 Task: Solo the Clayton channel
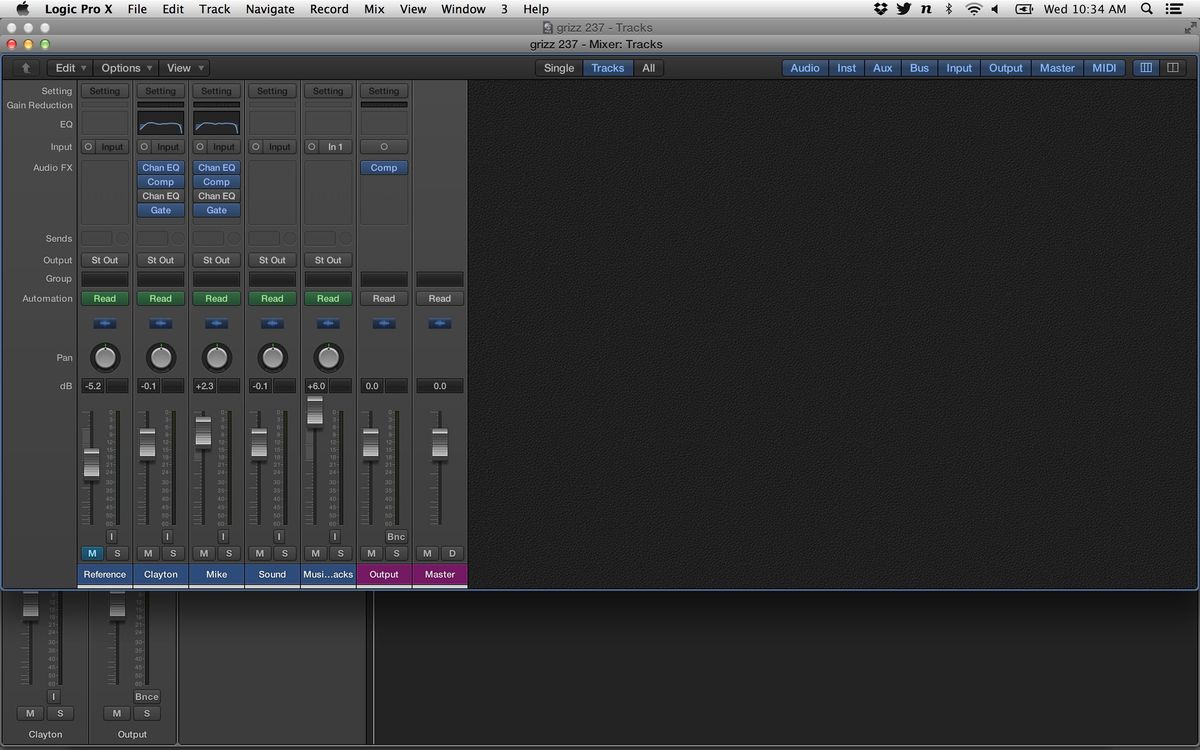pyautogui.click(x=172, y=553)
